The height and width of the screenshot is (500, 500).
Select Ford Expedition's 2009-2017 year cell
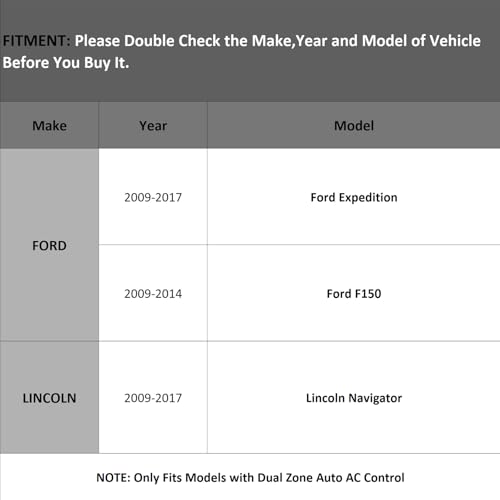[x=153, y=197]
